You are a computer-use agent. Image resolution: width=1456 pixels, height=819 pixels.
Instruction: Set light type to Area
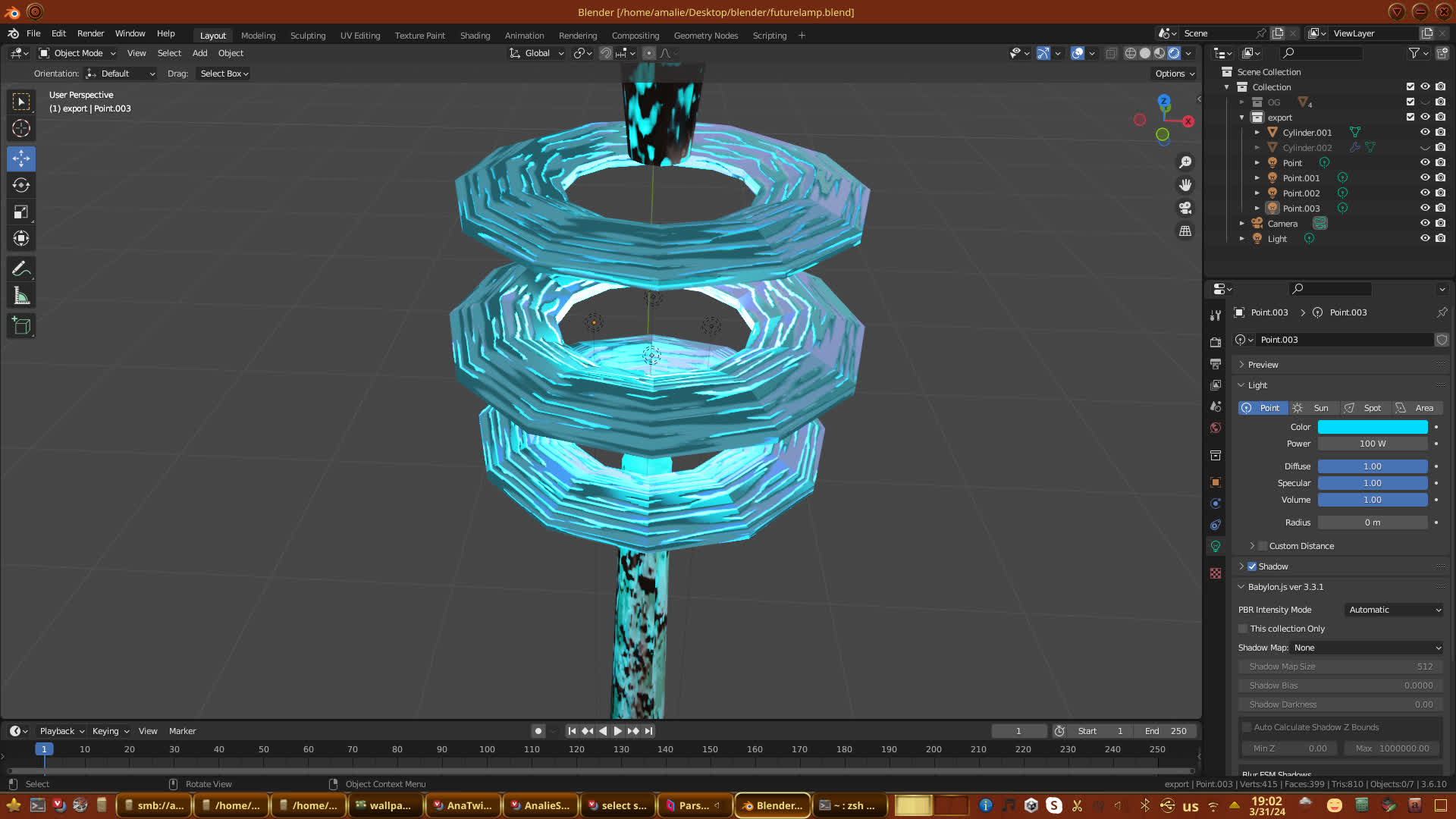[x=1417, y=408]
